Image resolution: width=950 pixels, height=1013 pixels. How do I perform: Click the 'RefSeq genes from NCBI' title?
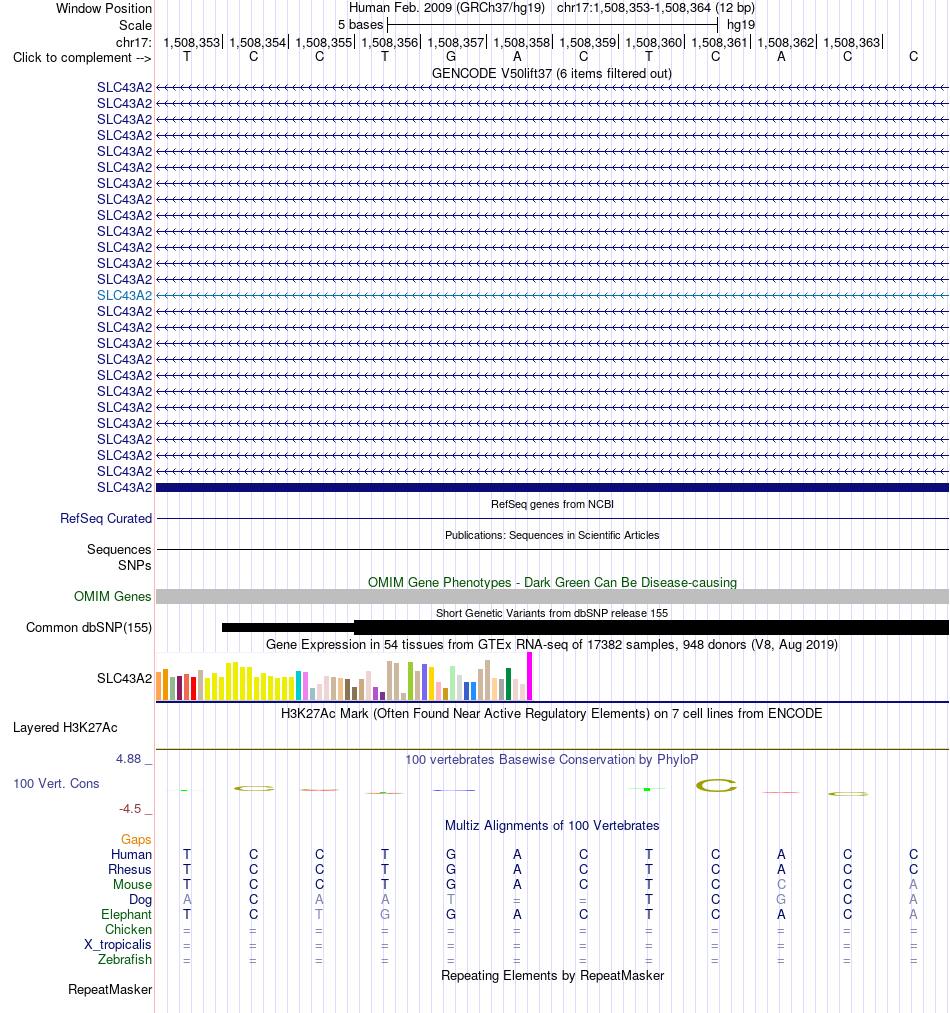(552, 504)
